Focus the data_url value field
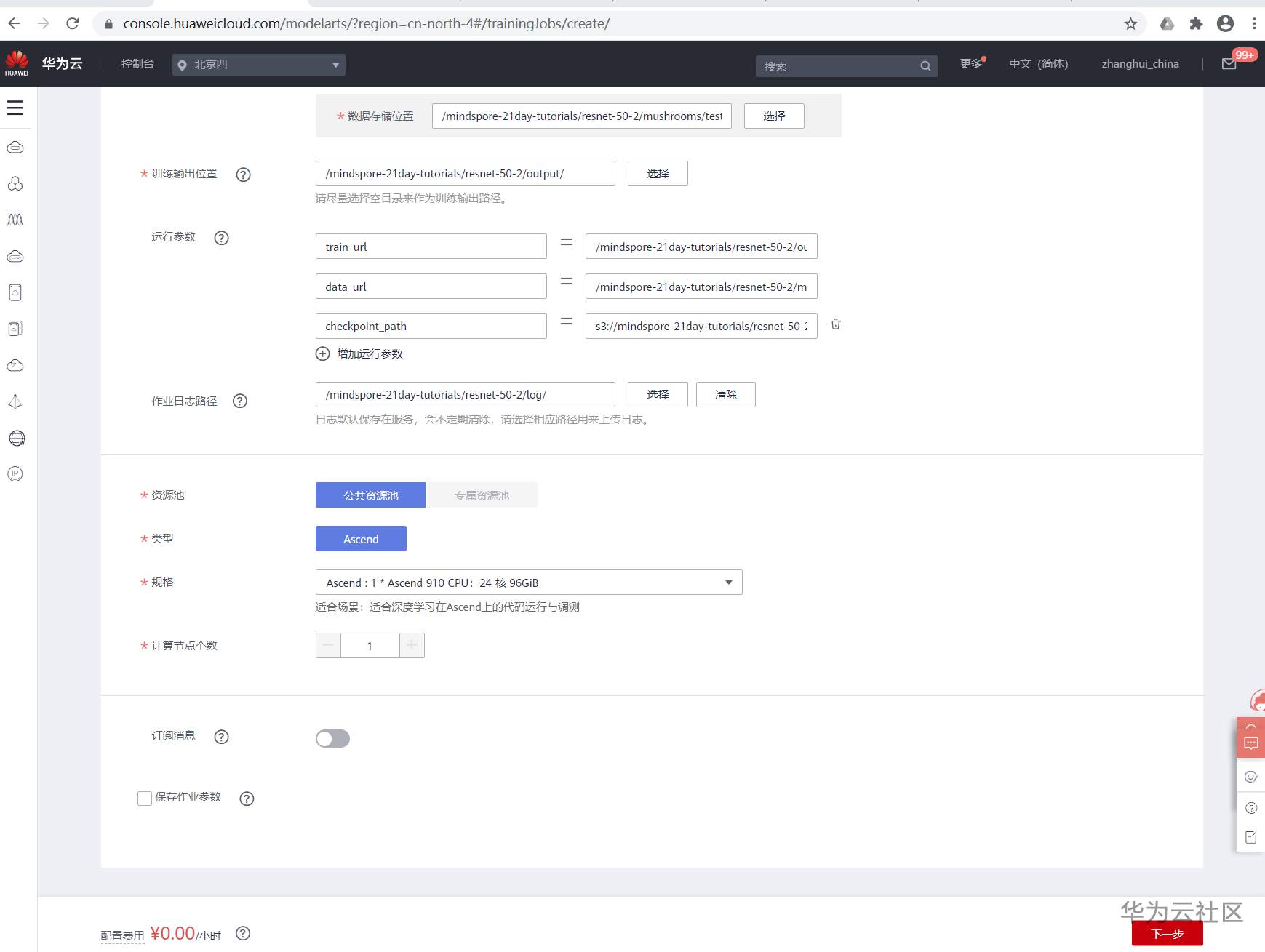Viewport: 1265px width, 952px height. coord(701,287)
